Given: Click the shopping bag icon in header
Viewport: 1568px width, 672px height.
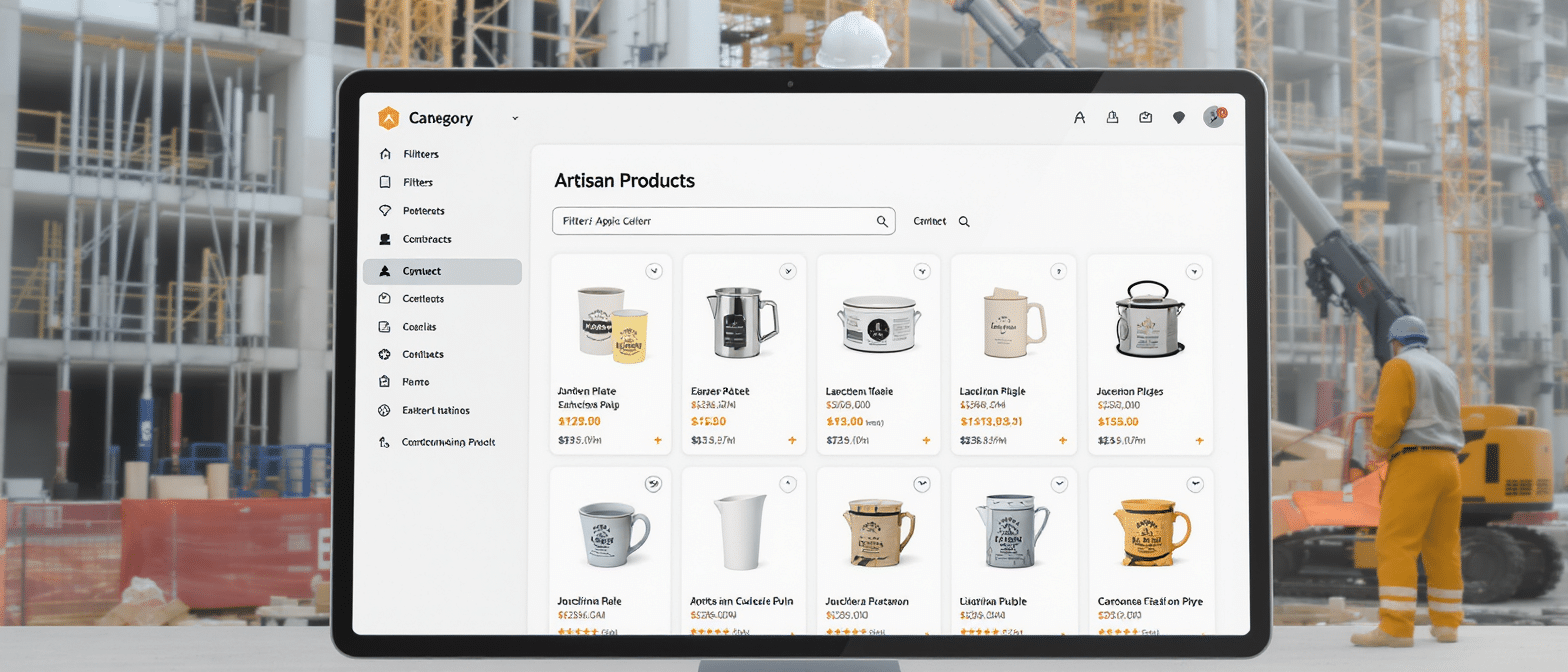Looking at the screenshot, I should (x=1146, y=118).
